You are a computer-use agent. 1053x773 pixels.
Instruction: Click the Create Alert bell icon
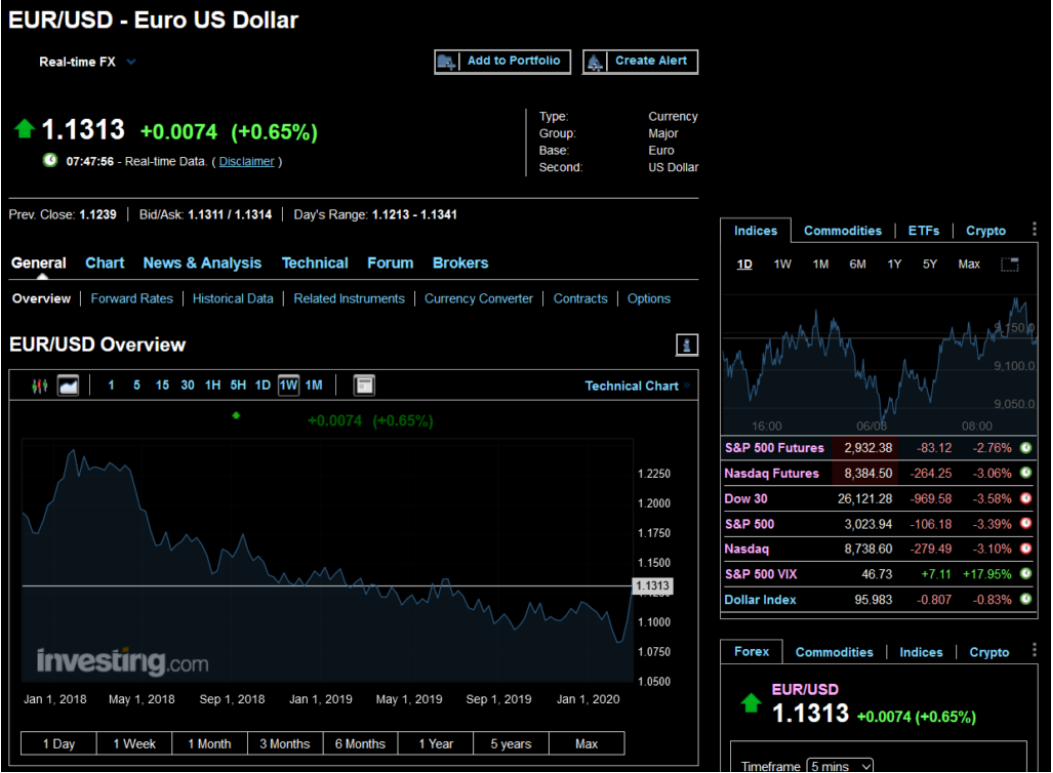tap(594, 62)
